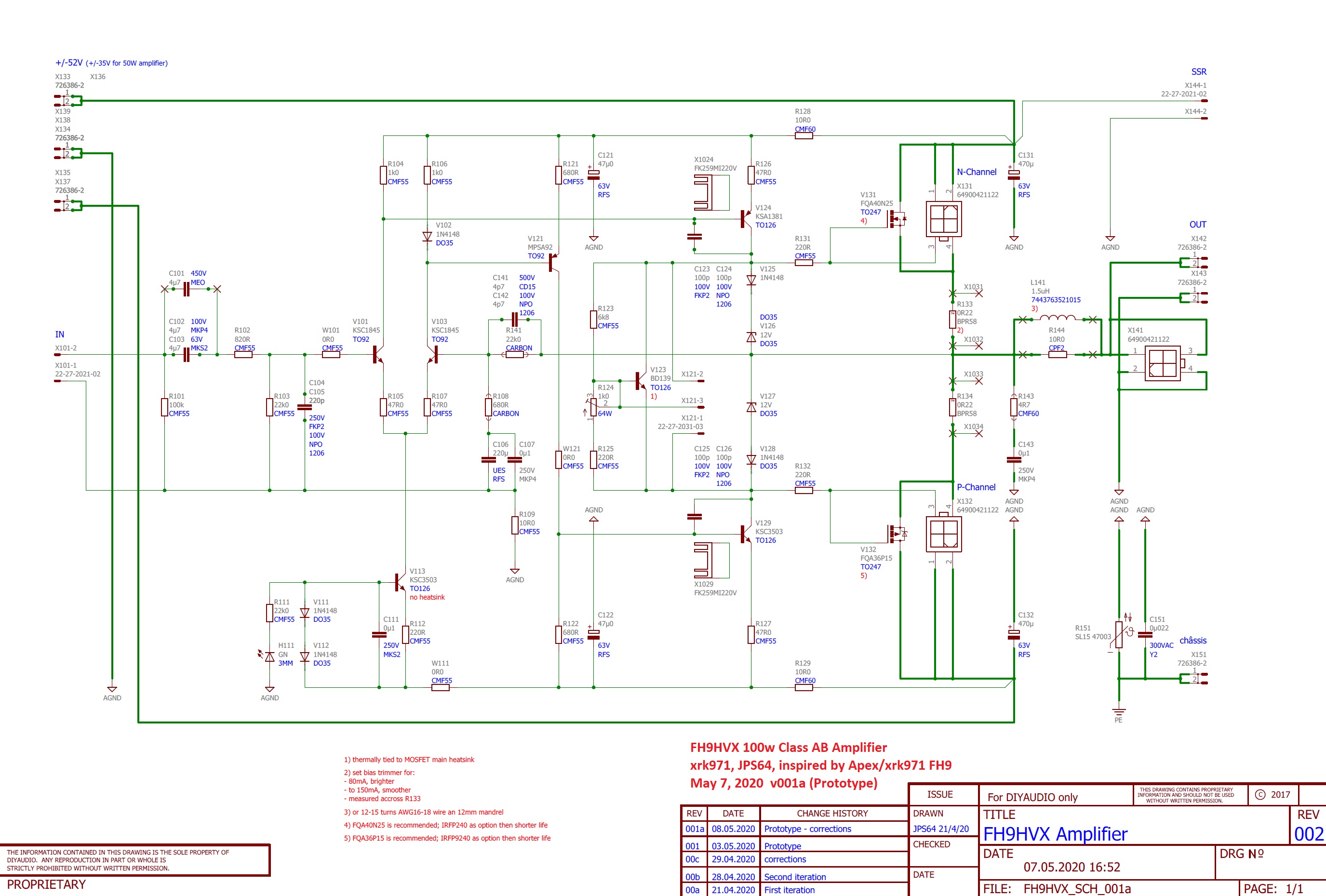Select the X131 connector block symbol

(943, 220)
